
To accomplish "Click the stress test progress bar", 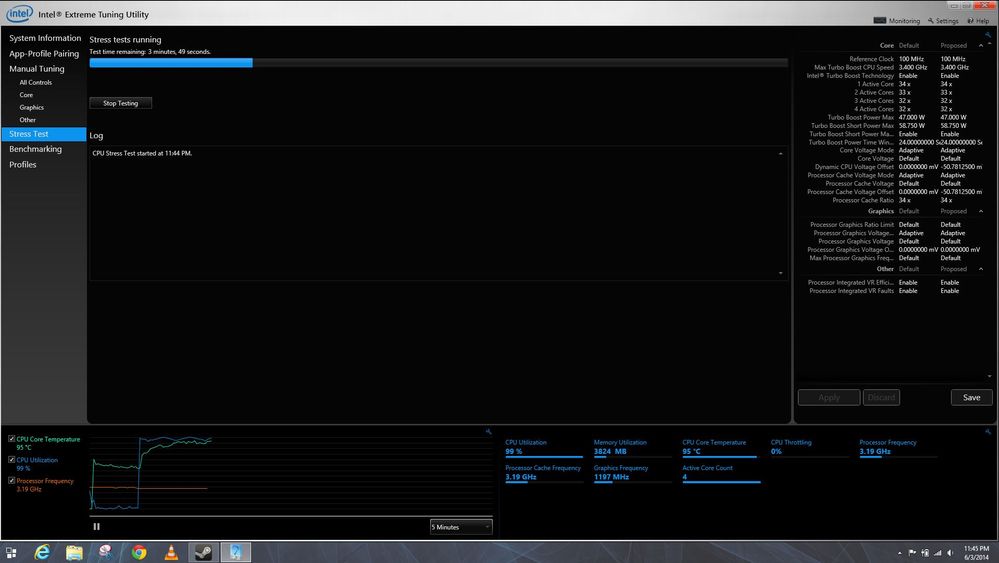I will pos(438,62).
